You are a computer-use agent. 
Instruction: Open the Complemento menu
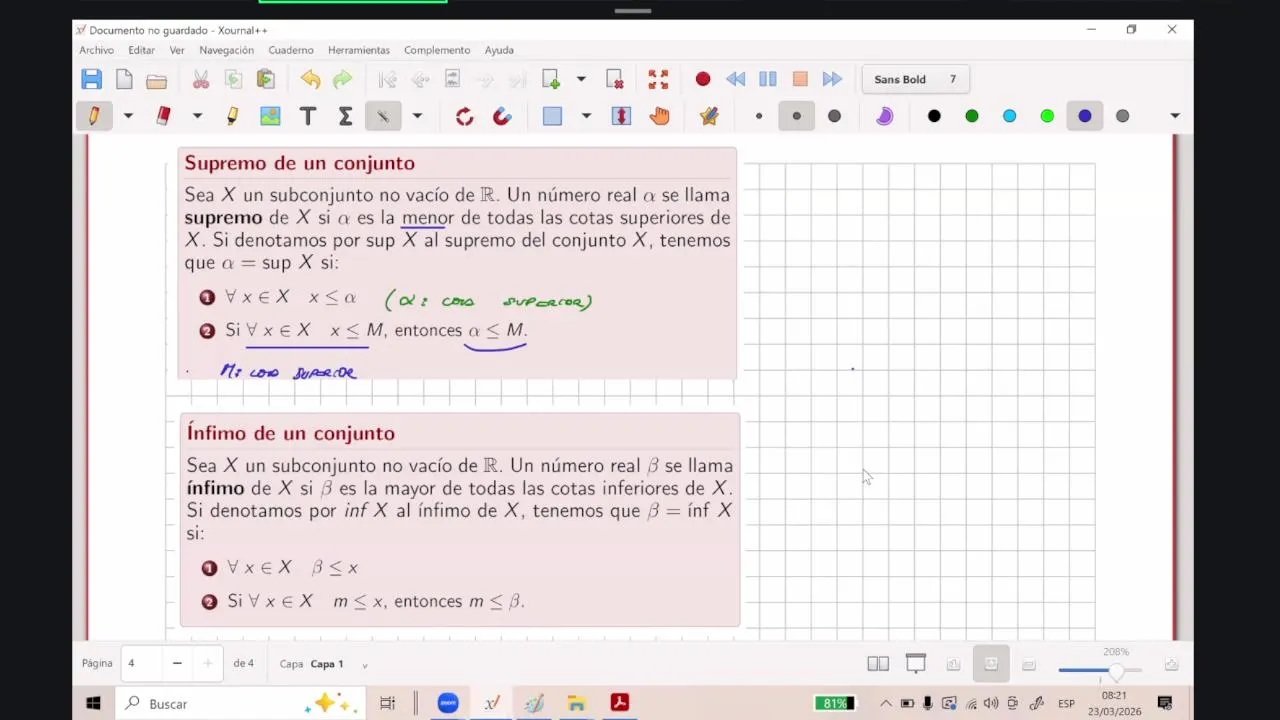click(437, 50)
